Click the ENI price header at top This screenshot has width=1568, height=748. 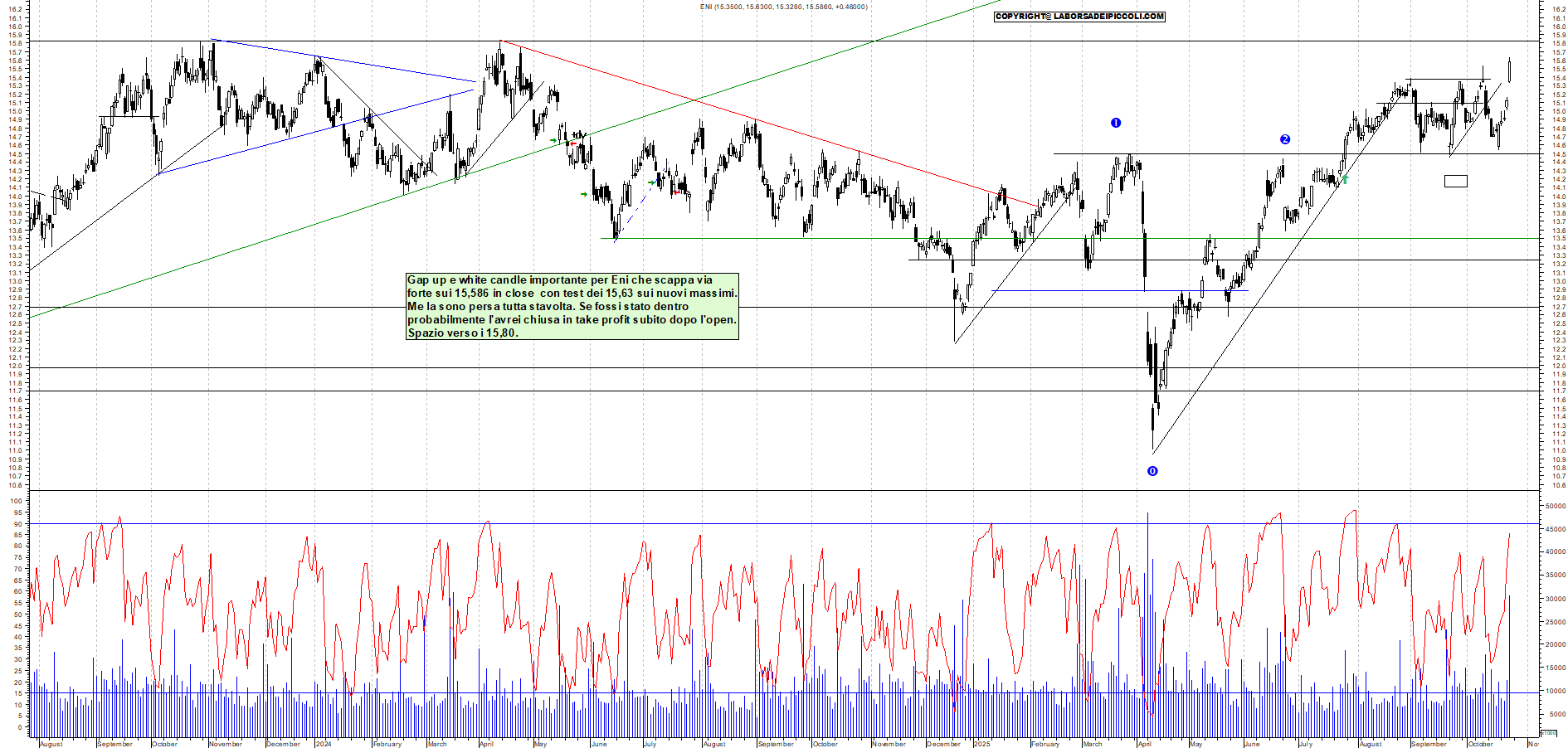(783, 7)
